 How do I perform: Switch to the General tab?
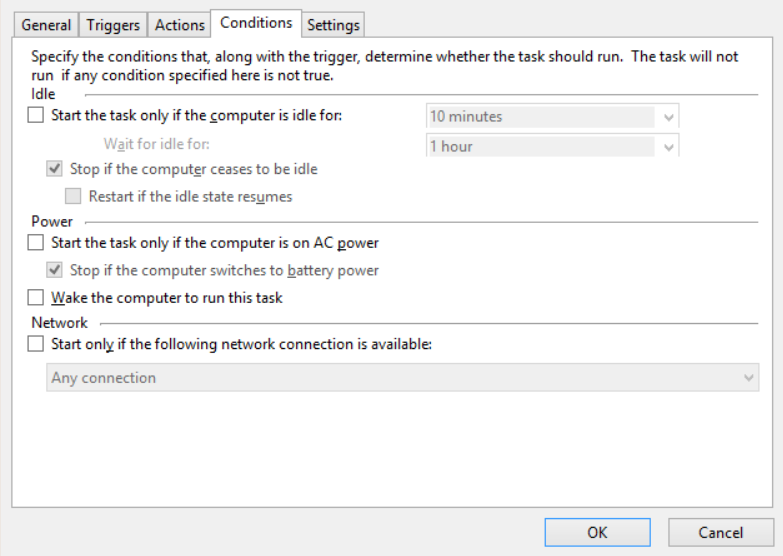click(x=46, y=25)
